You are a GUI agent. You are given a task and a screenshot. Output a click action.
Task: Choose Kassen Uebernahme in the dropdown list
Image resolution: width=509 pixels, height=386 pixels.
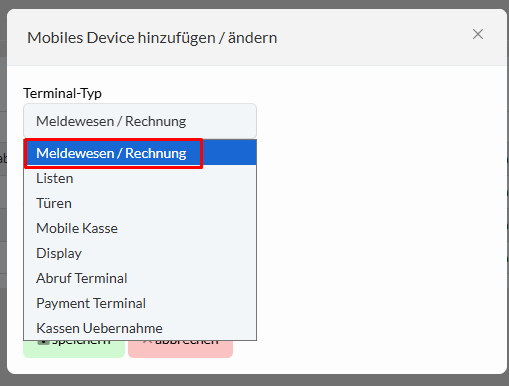click(x=140, y=328)
